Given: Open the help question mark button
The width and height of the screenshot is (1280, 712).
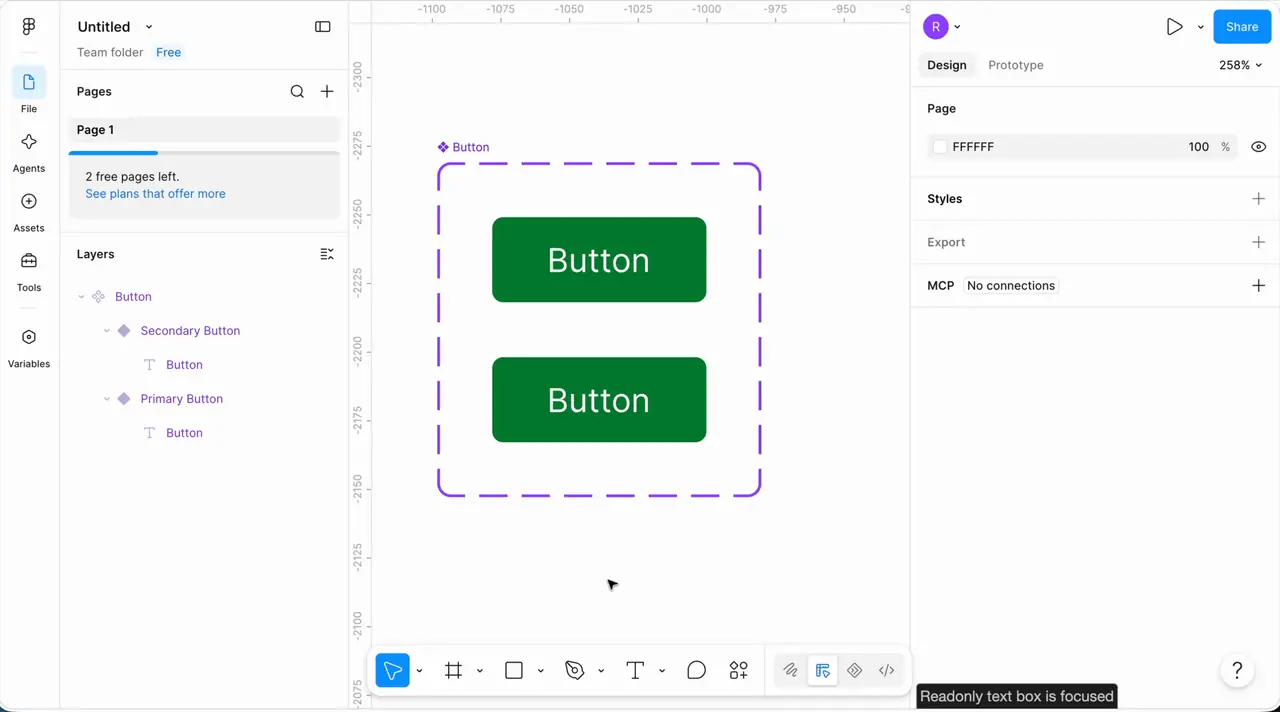Looking at the screenshot, I should coord(1237,671).
